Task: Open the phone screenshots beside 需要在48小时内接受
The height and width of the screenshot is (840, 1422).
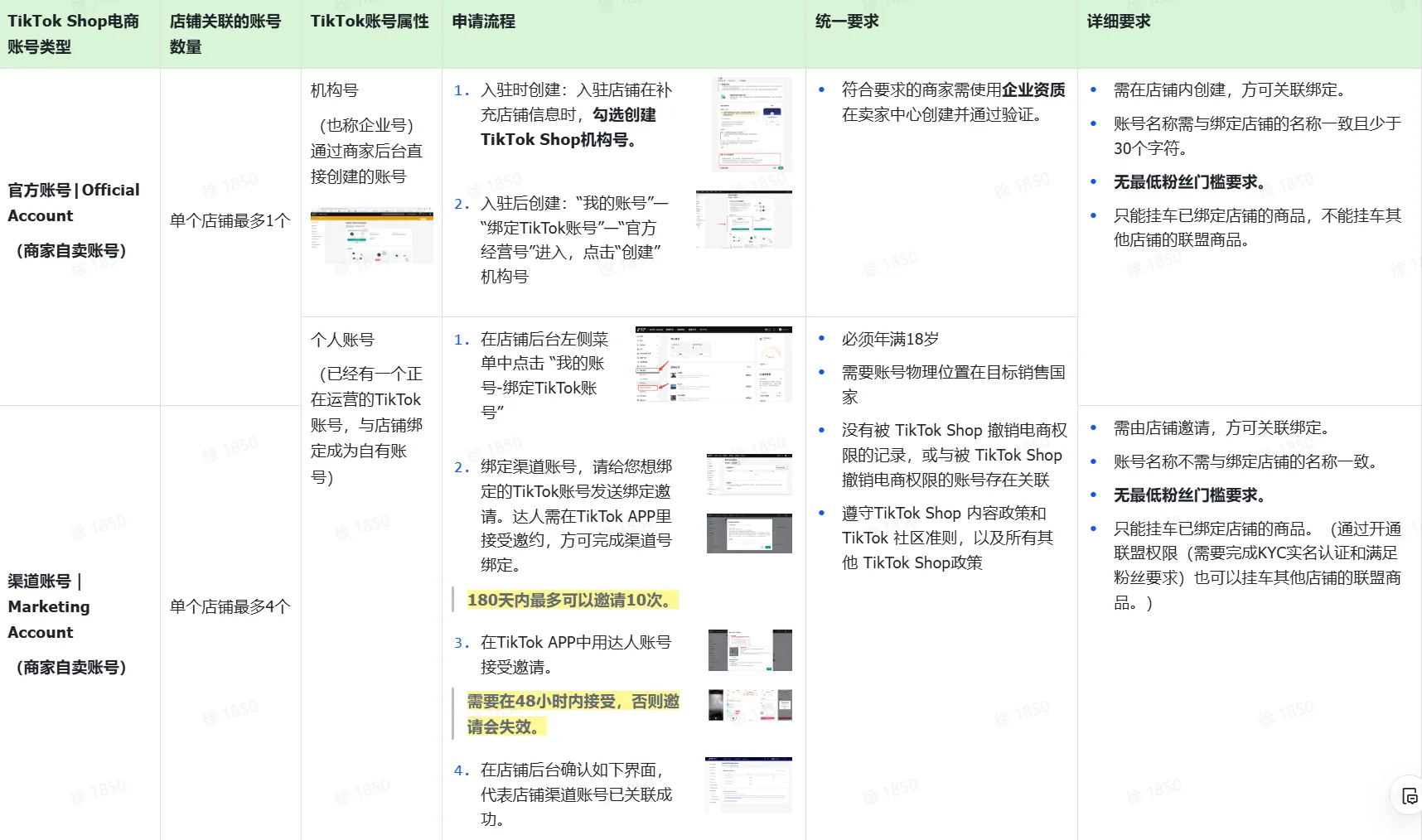Action: tap(750, 705)
